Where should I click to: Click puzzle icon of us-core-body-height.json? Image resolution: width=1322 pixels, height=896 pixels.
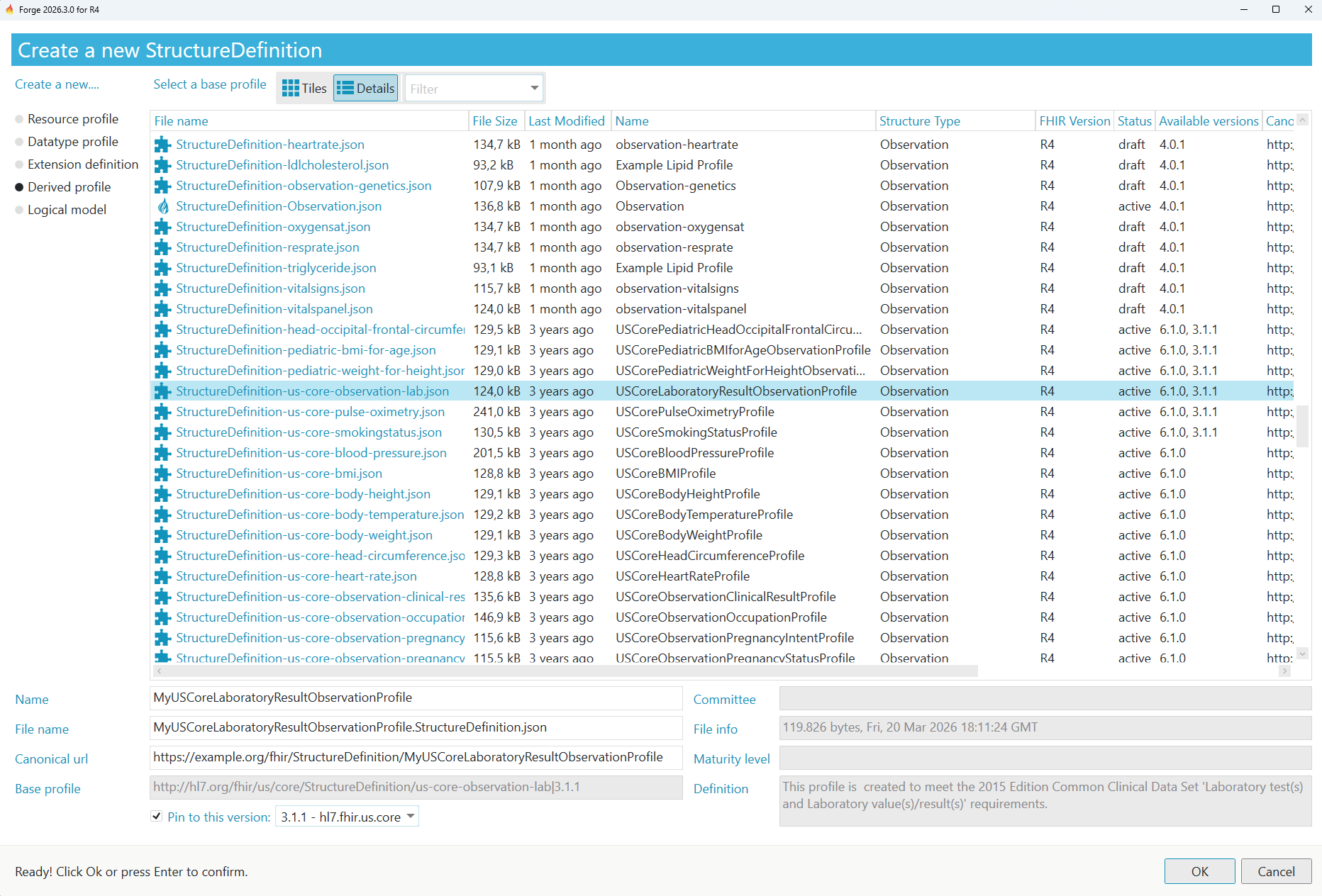coord(163,494)
